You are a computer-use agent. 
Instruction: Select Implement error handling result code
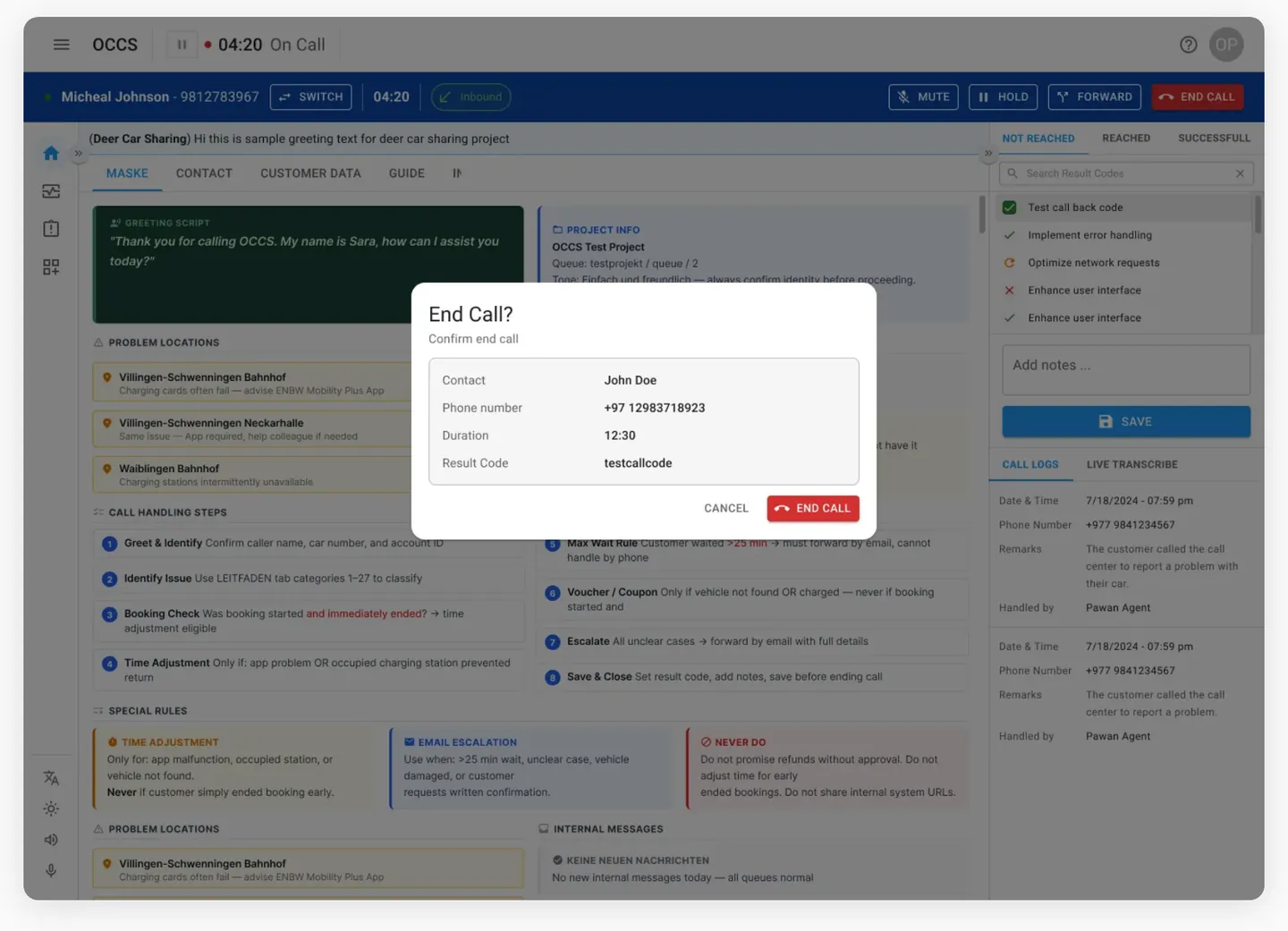1123,235
